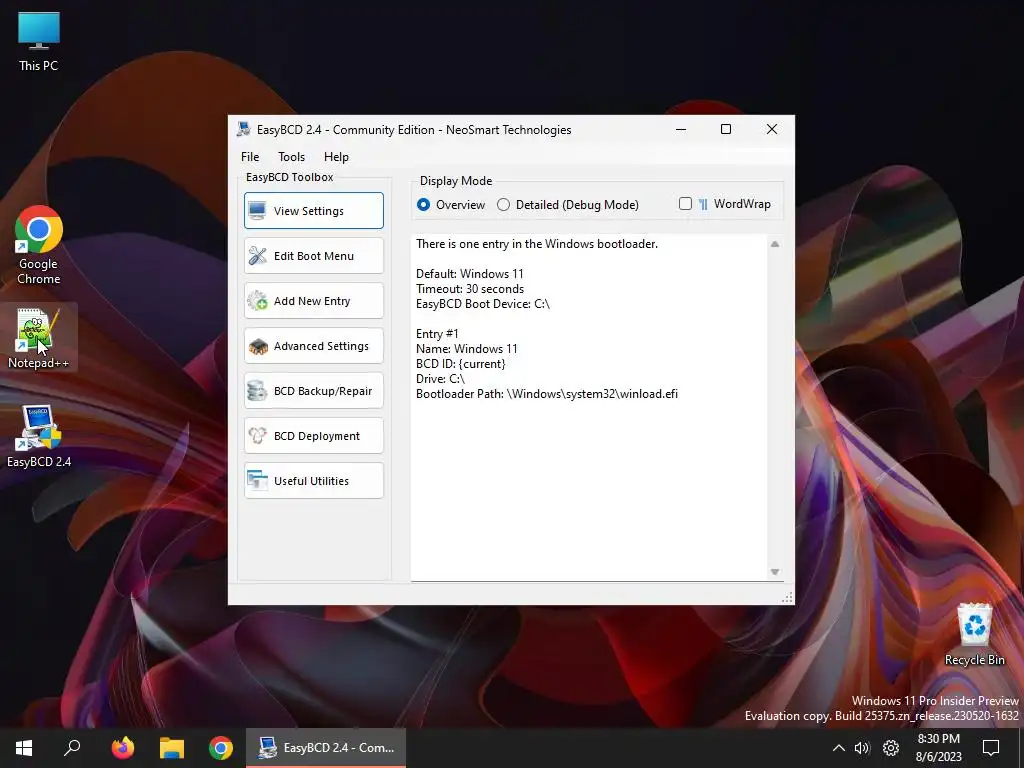1024x768 pixels.
Task: Click the 'Timeout: 30 seconds' text line
Action: [470, 289]
